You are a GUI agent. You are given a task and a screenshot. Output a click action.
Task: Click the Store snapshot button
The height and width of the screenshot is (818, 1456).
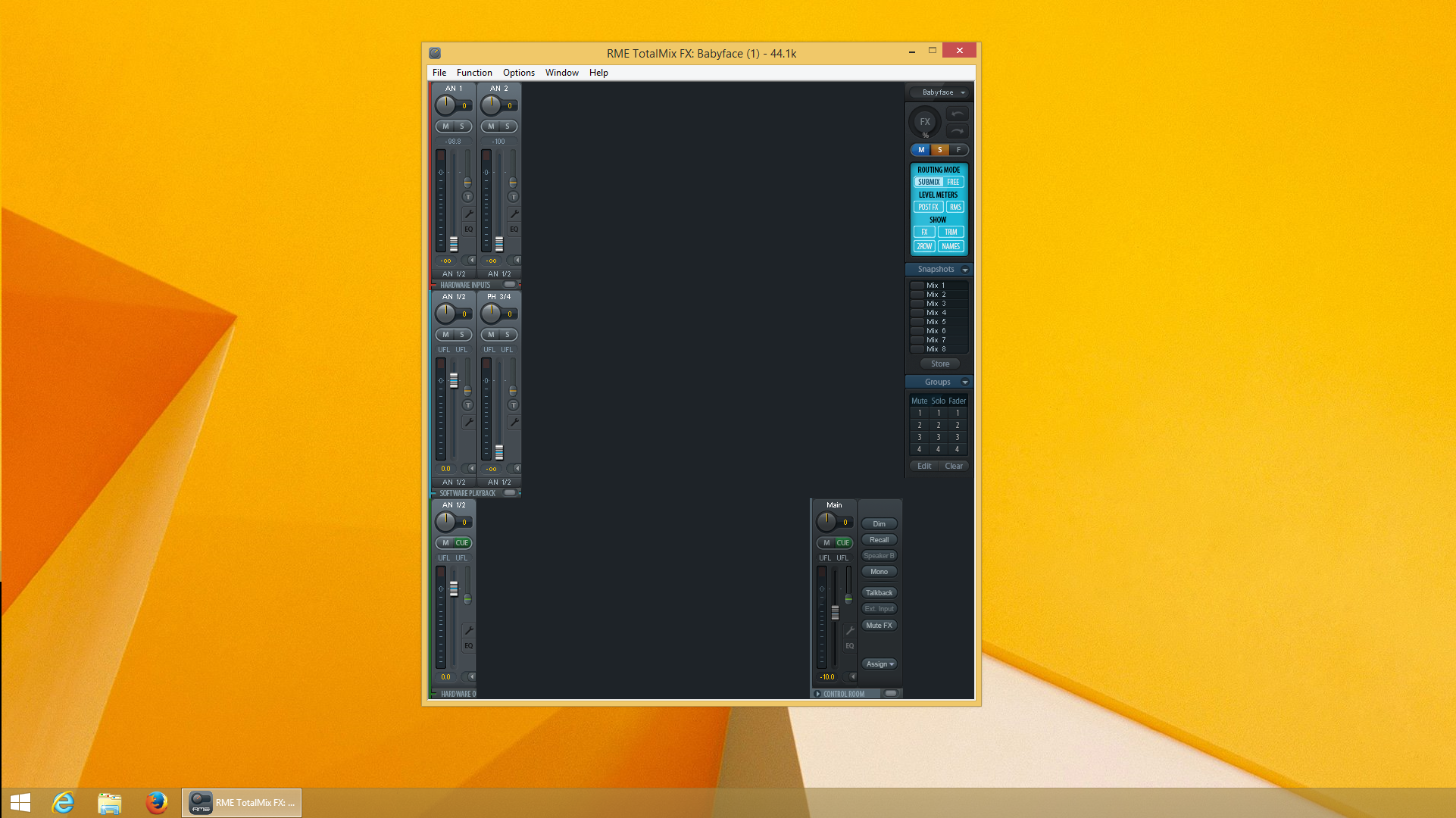(x=939, y=364)
